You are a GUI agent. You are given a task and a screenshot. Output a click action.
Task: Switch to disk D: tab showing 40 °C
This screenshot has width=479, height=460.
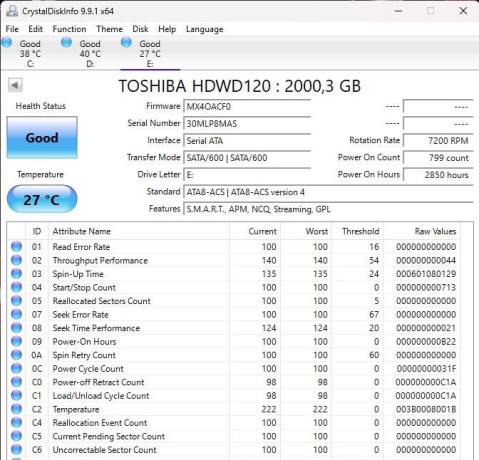pos(90,53)
